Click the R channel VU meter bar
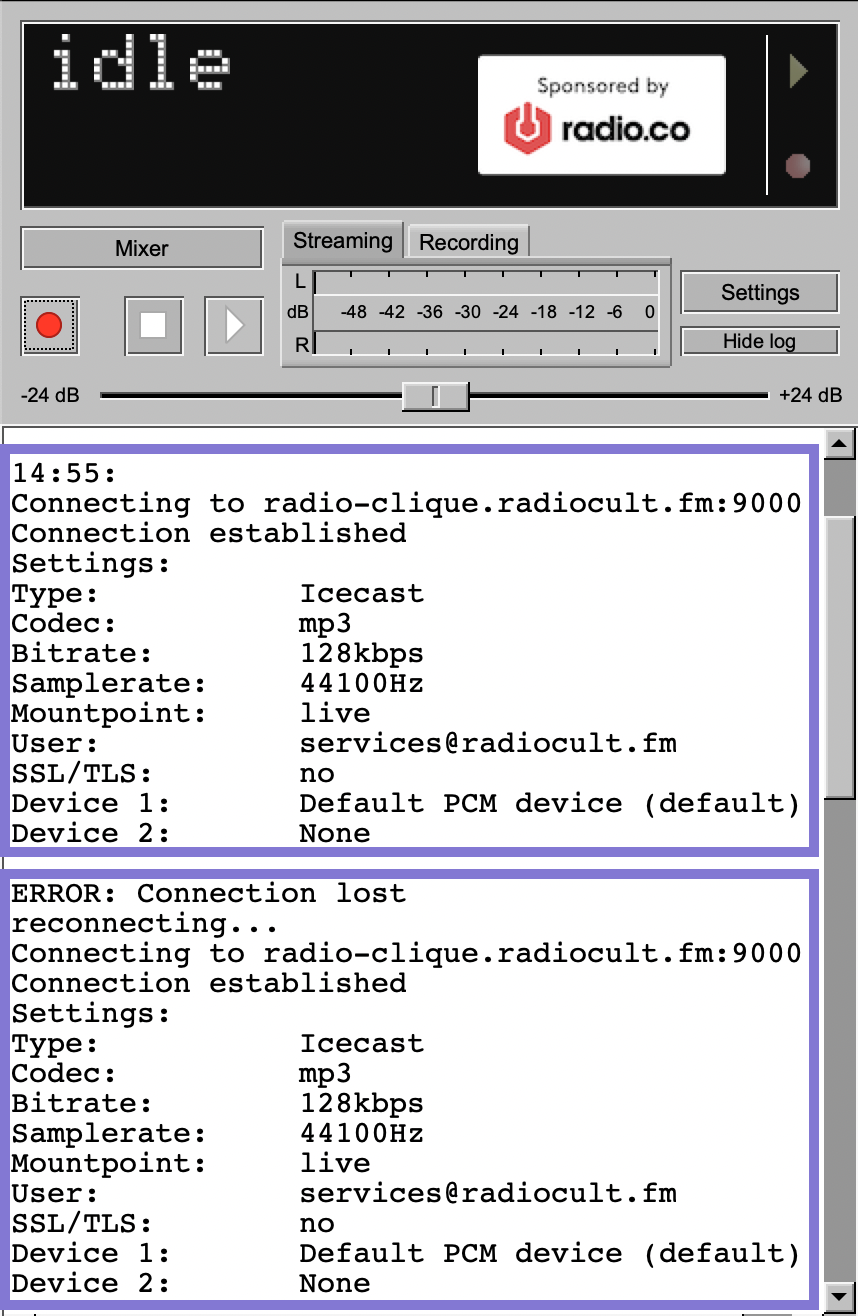 (486, 345)
